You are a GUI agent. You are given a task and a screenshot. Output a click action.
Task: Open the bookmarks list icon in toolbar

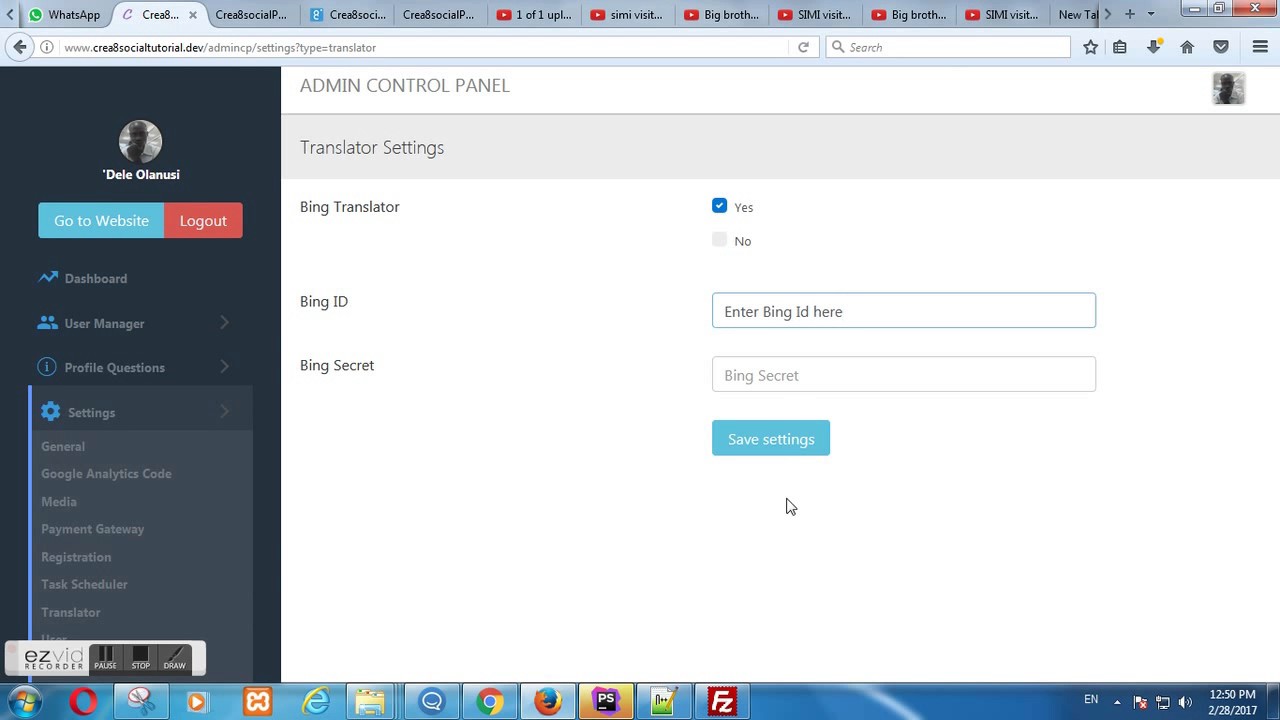1120,47
